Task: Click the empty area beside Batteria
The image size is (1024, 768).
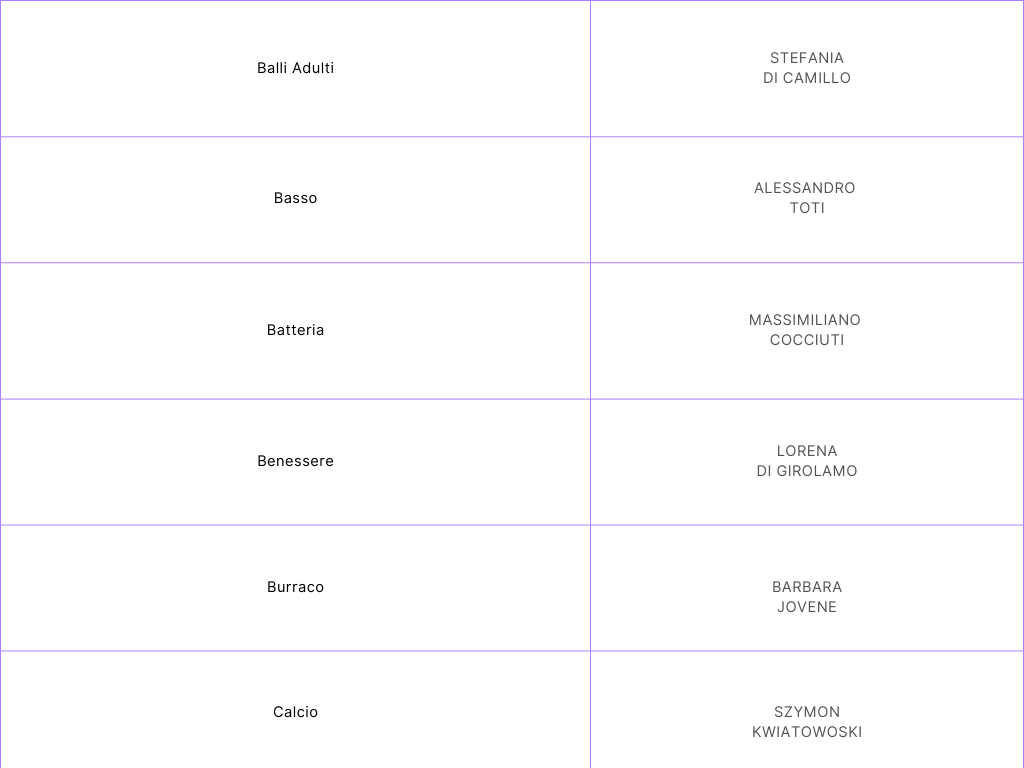Action: [x=131, y=330]
